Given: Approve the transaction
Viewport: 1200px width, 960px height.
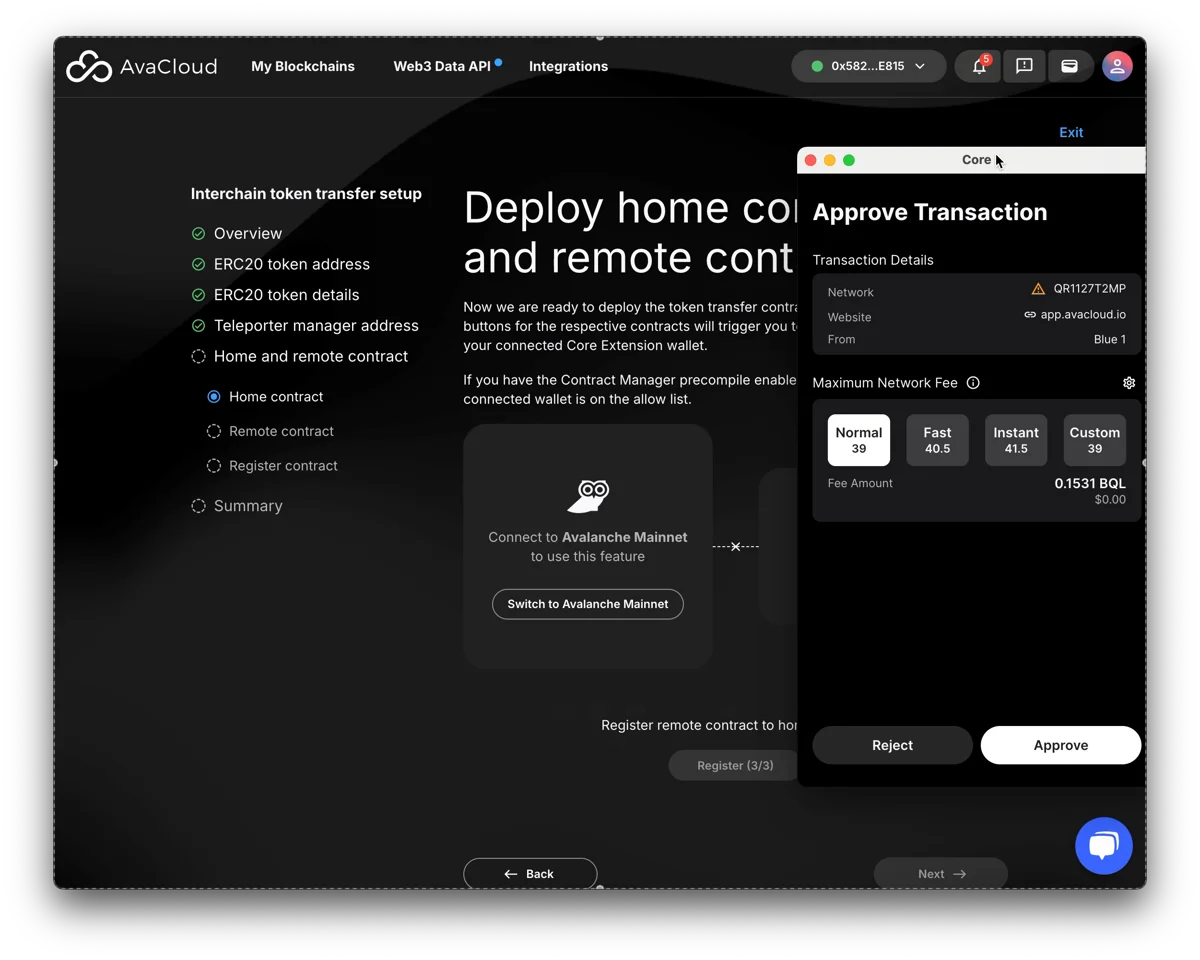Looking at the screenshot, I should [1061, 745].
